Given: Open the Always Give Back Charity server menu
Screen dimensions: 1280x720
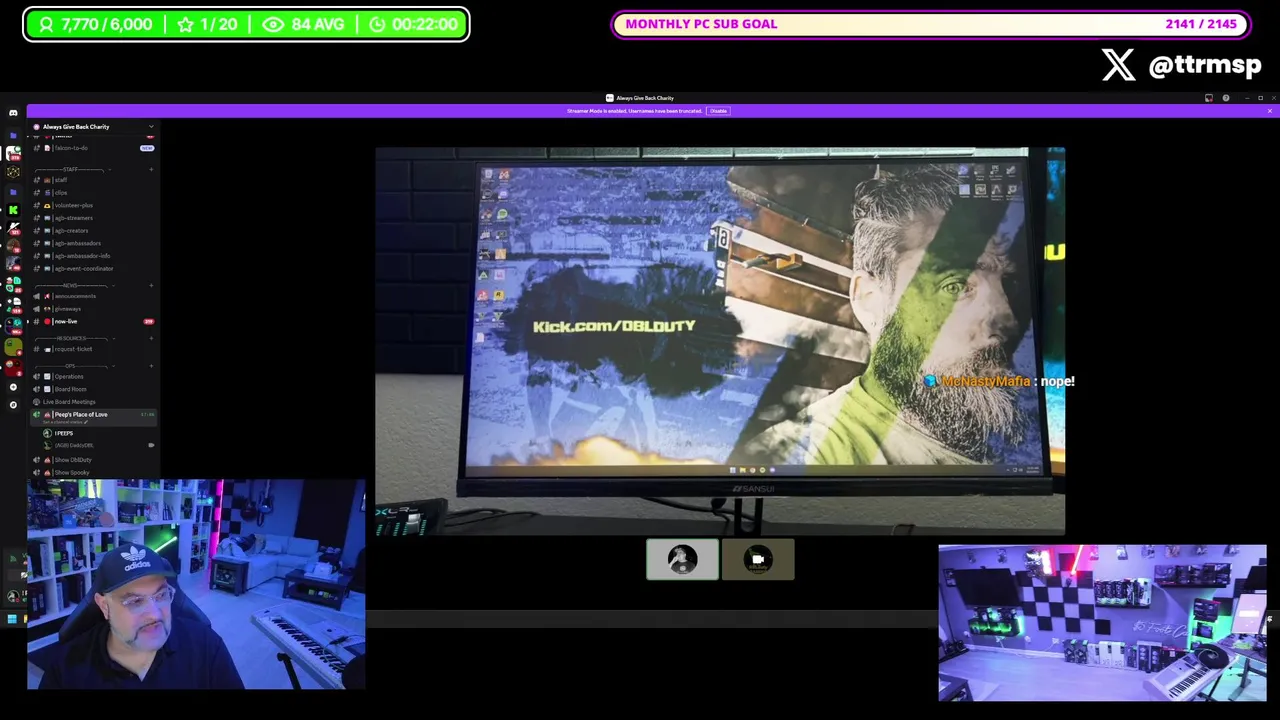Looking at the screenshot, I should tap(93, 127).
